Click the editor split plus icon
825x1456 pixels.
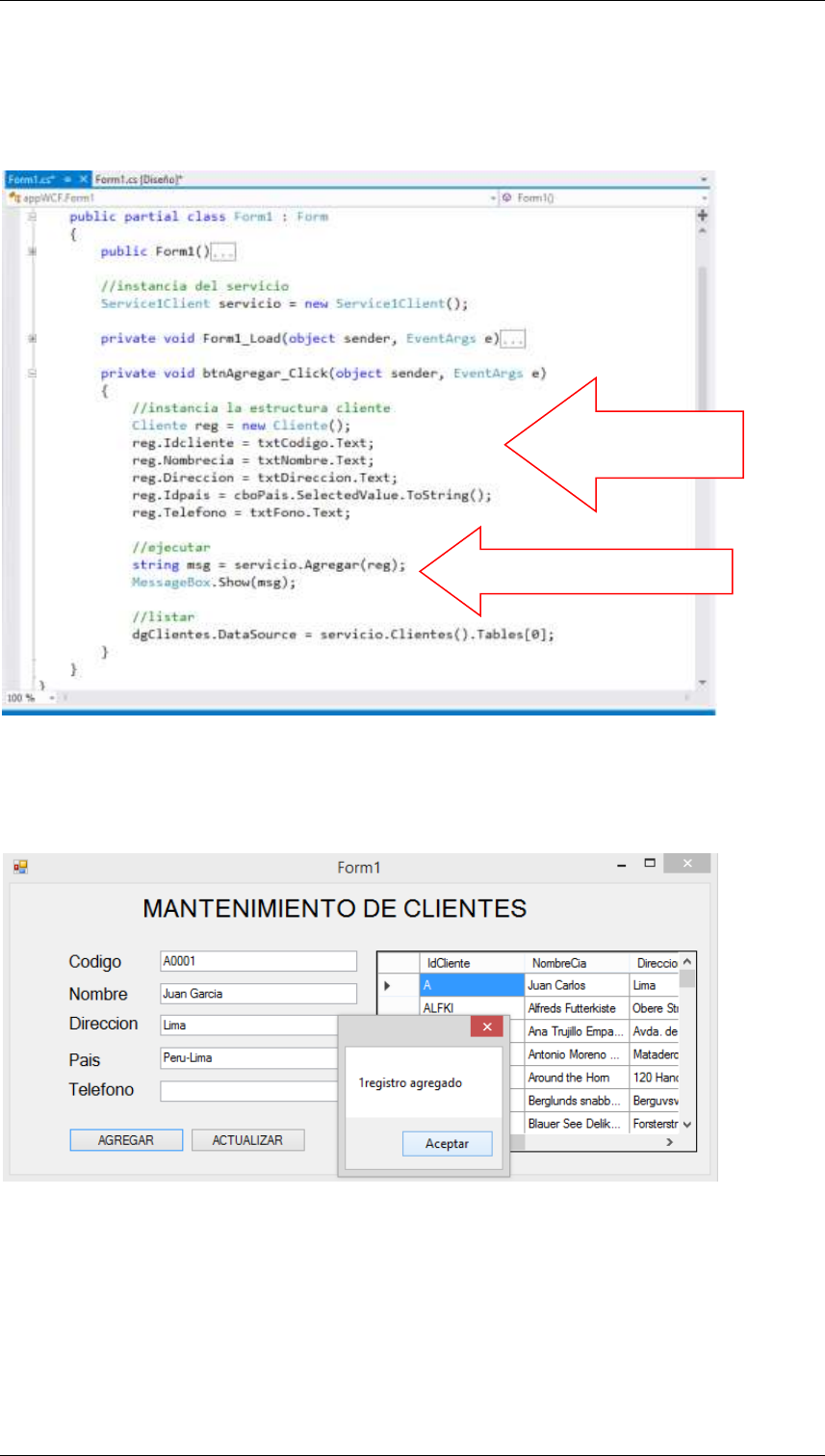(702, 216)
